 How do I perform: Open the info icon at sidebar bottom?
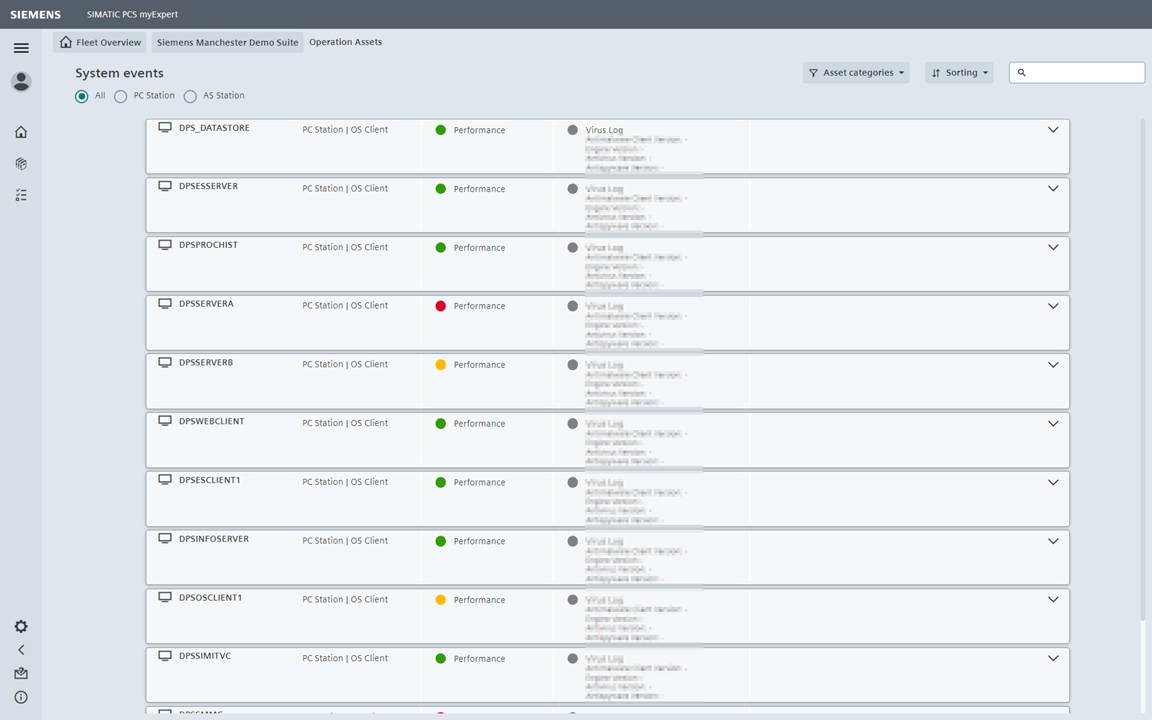[21, 697]
